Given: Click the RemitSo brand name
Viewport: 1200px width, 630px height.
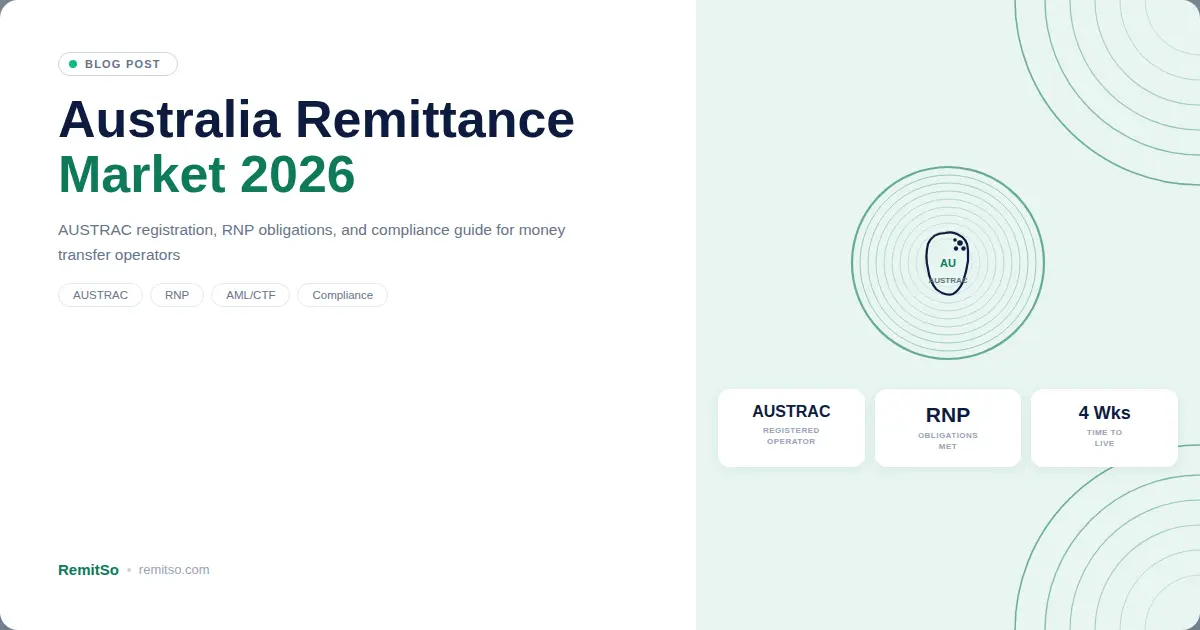Looking at the screenshot, I should point(88,570).
